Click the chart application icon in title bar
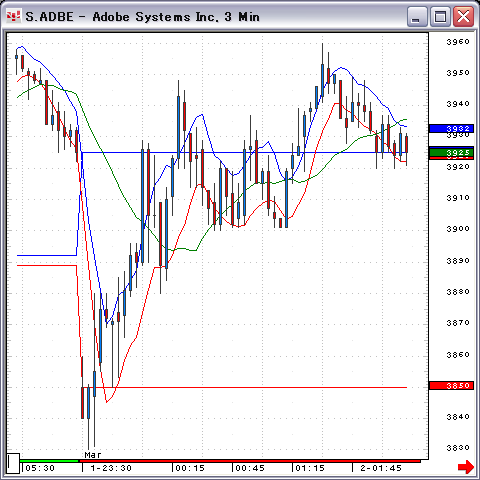 (14, 16)
